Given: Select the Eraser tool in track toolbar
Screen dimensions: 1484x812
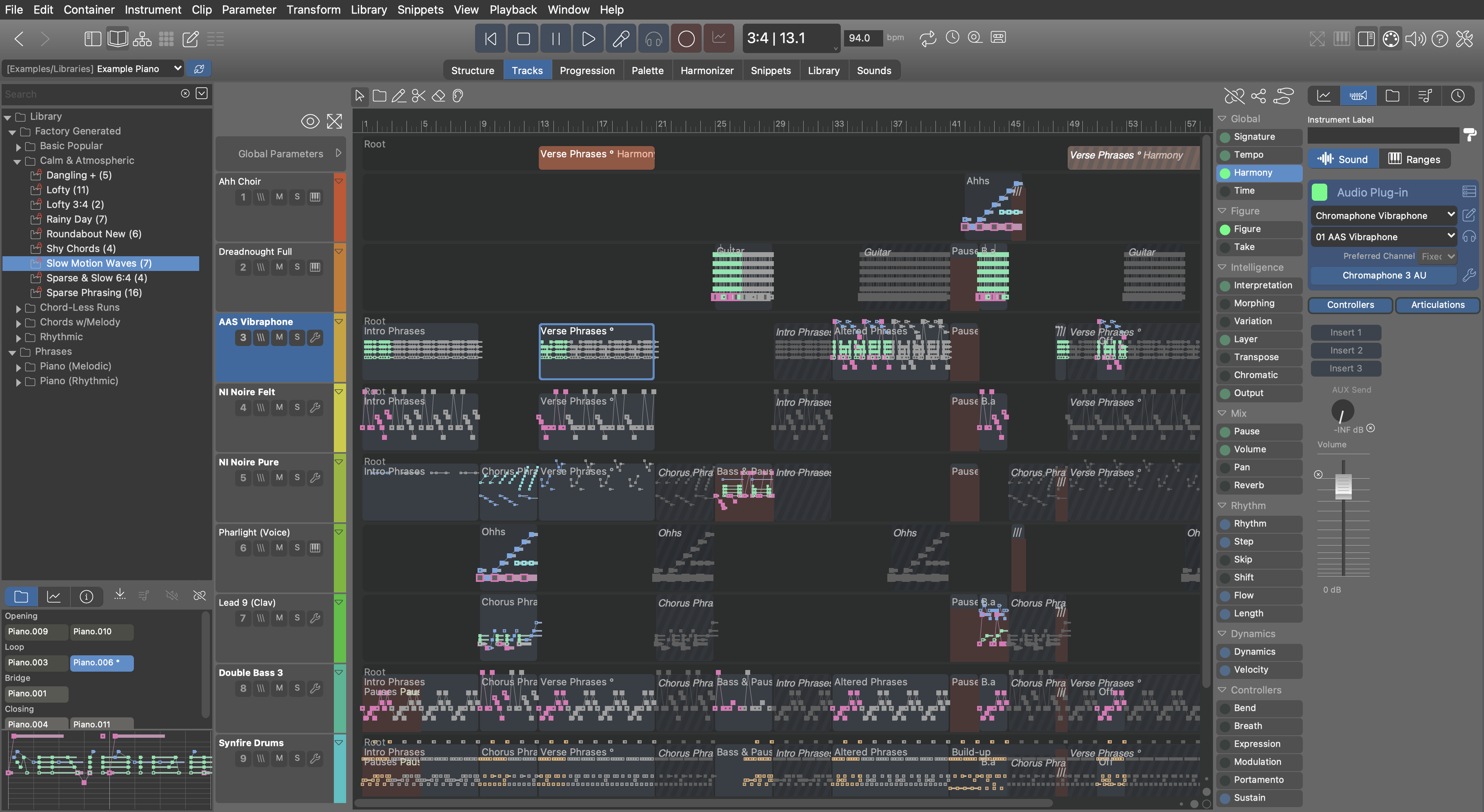Looking at the screenshot, I should click(x=438, y=95).
